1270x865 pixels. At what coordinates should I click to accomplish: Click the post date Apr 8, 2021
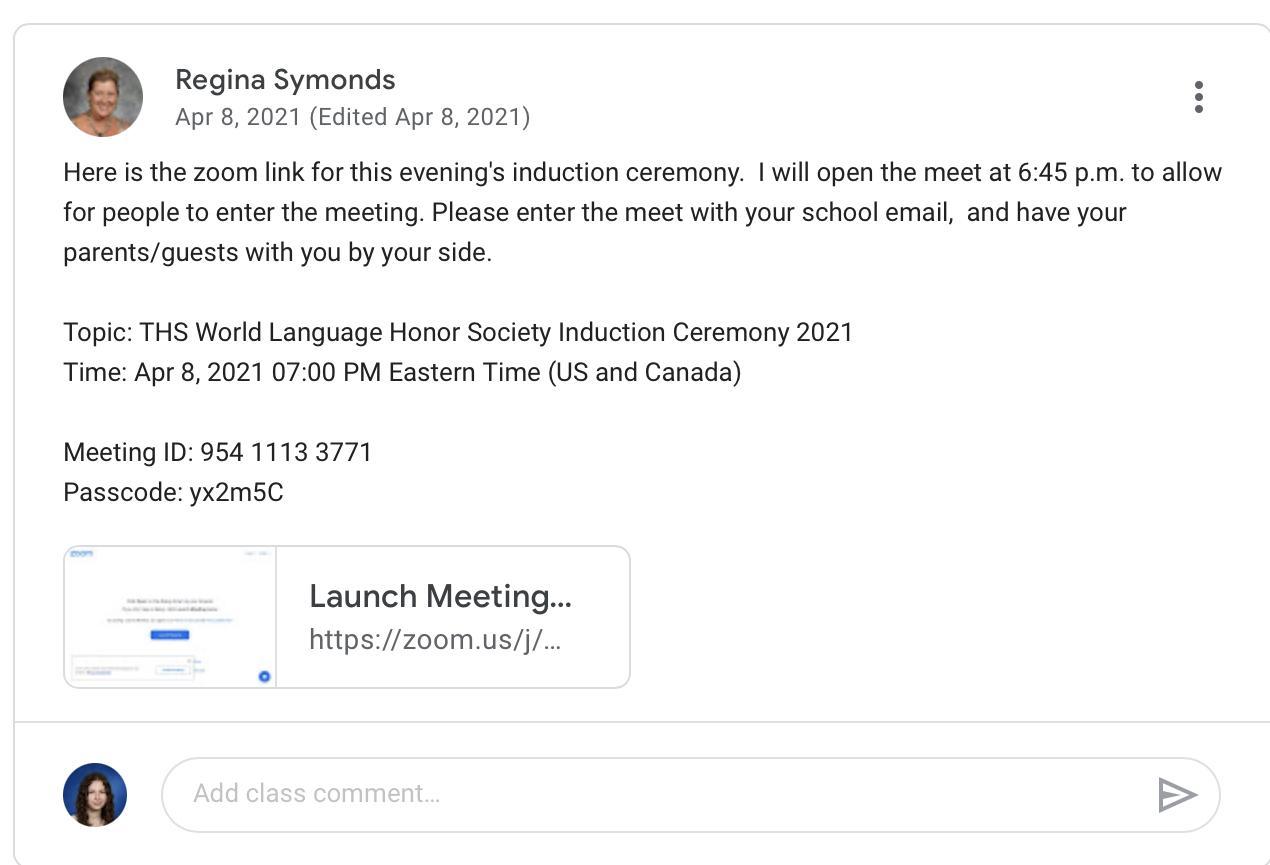238,117
